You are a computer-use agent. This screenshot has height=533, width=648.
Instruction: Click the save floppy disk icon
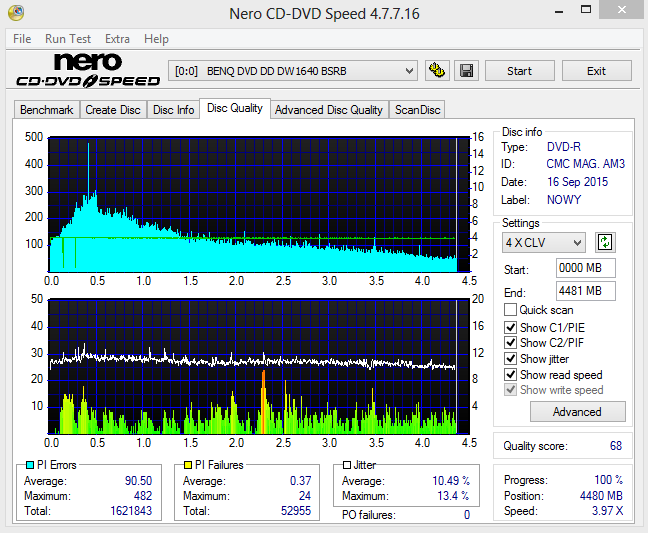click(x=467, y=71)
